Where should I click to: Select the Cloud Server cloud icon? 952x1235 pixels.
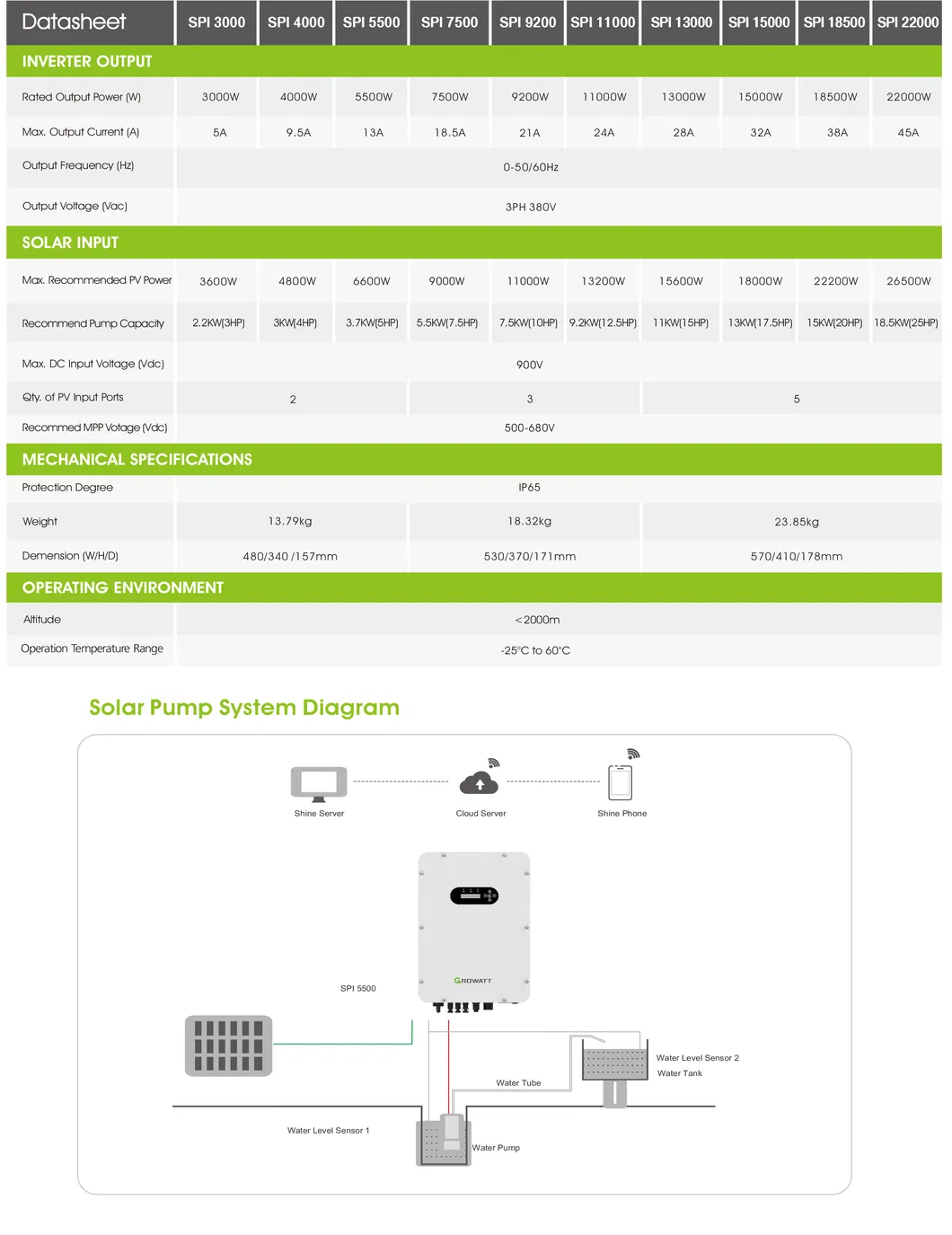click(480, 782)
